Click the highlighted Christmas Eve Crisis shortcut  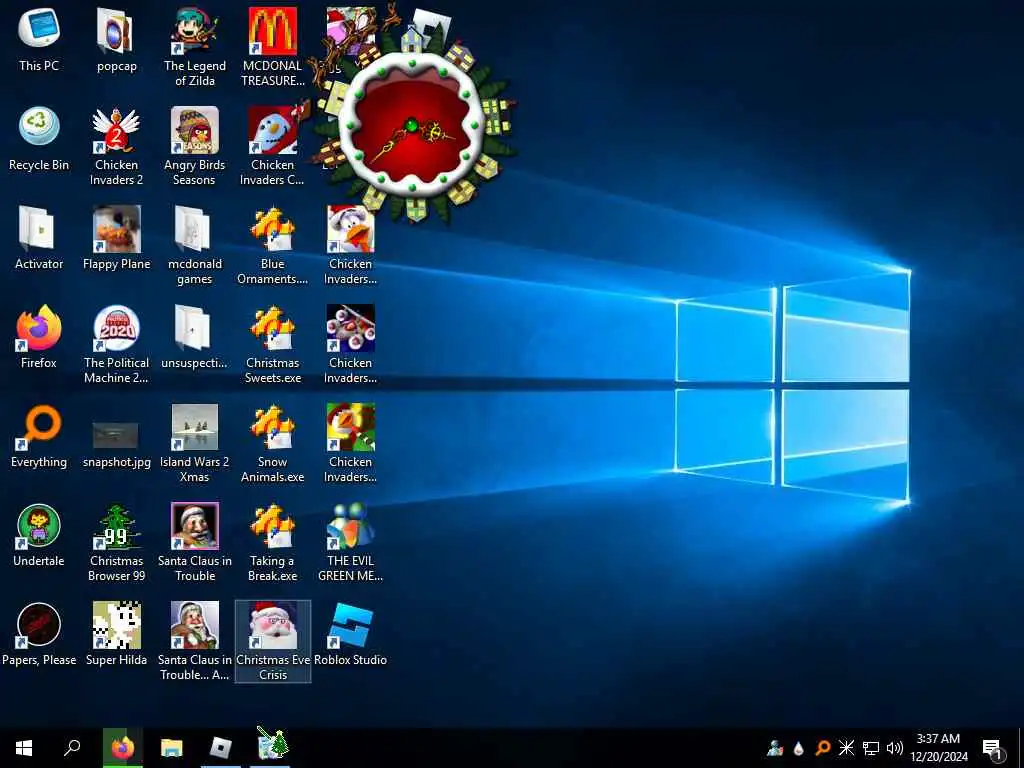click(273, 642)
